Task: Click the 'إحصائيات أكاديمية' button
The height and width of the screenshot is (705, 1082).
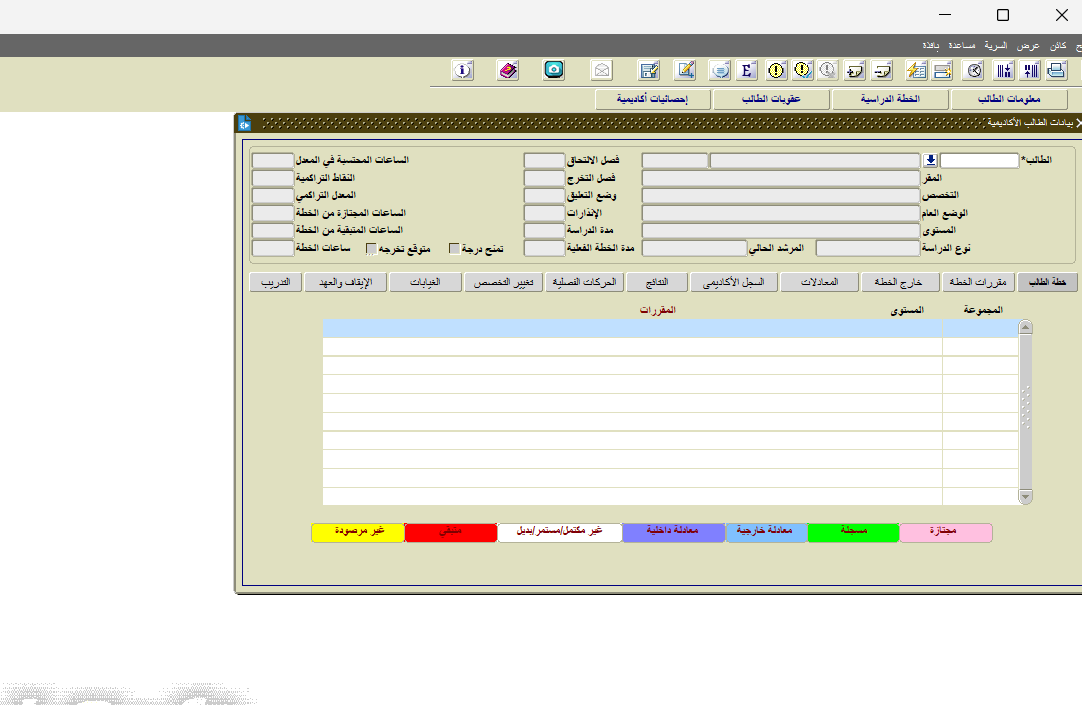Action: click(653, 99)
